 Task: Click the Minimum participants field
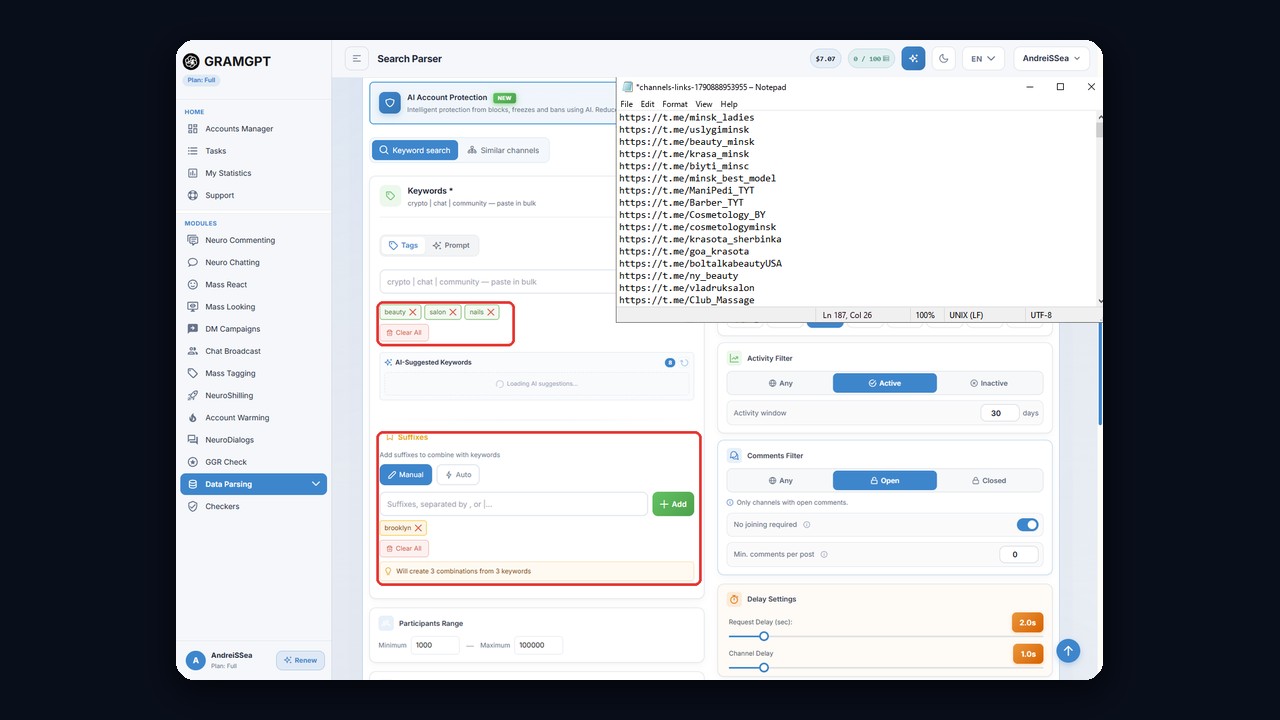coord(435,645)
